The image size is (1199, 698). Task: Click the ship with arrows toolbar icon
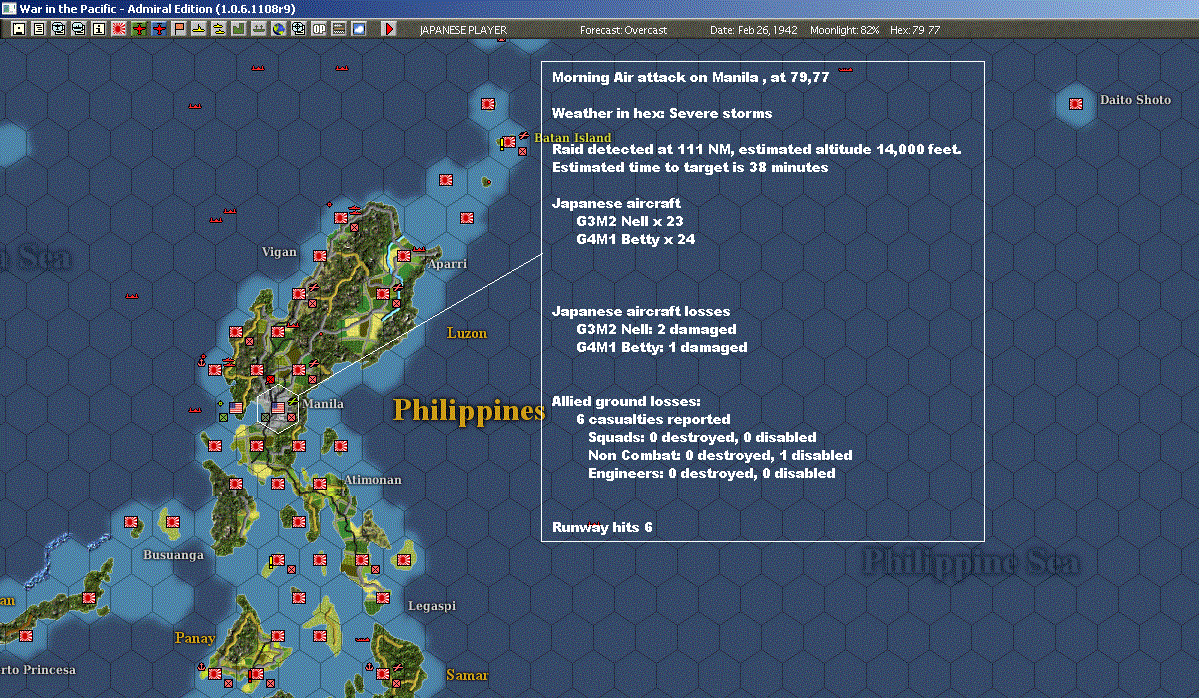click(258, 29)
